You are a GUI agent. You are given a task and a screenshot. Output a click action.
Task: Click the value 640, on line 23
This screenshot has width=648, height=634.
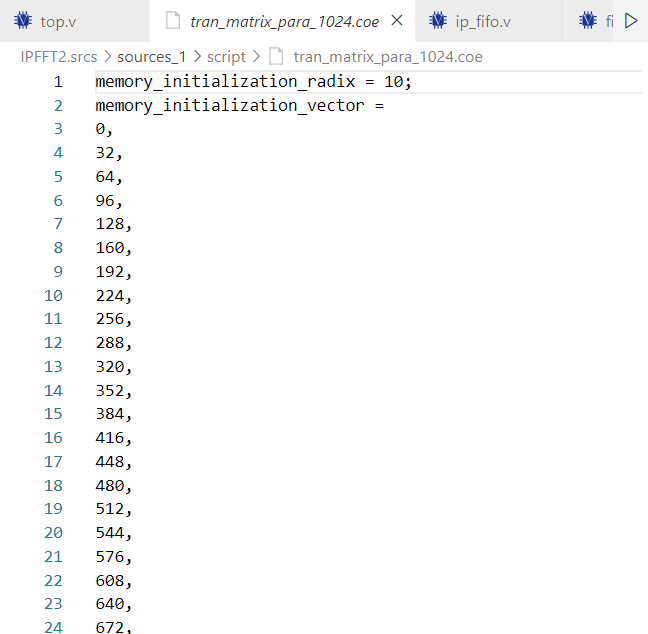[x=114, y=604]
